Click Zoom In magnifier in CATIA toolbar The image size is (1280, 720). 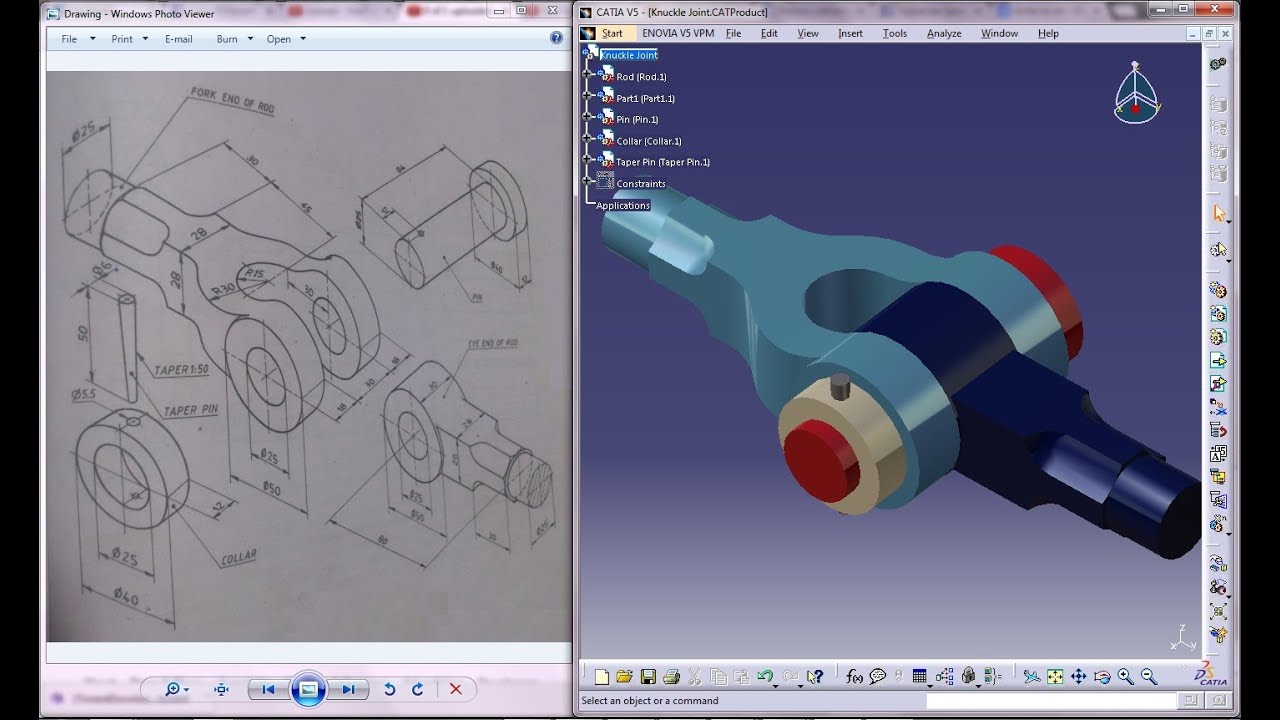coord(1125,677)
